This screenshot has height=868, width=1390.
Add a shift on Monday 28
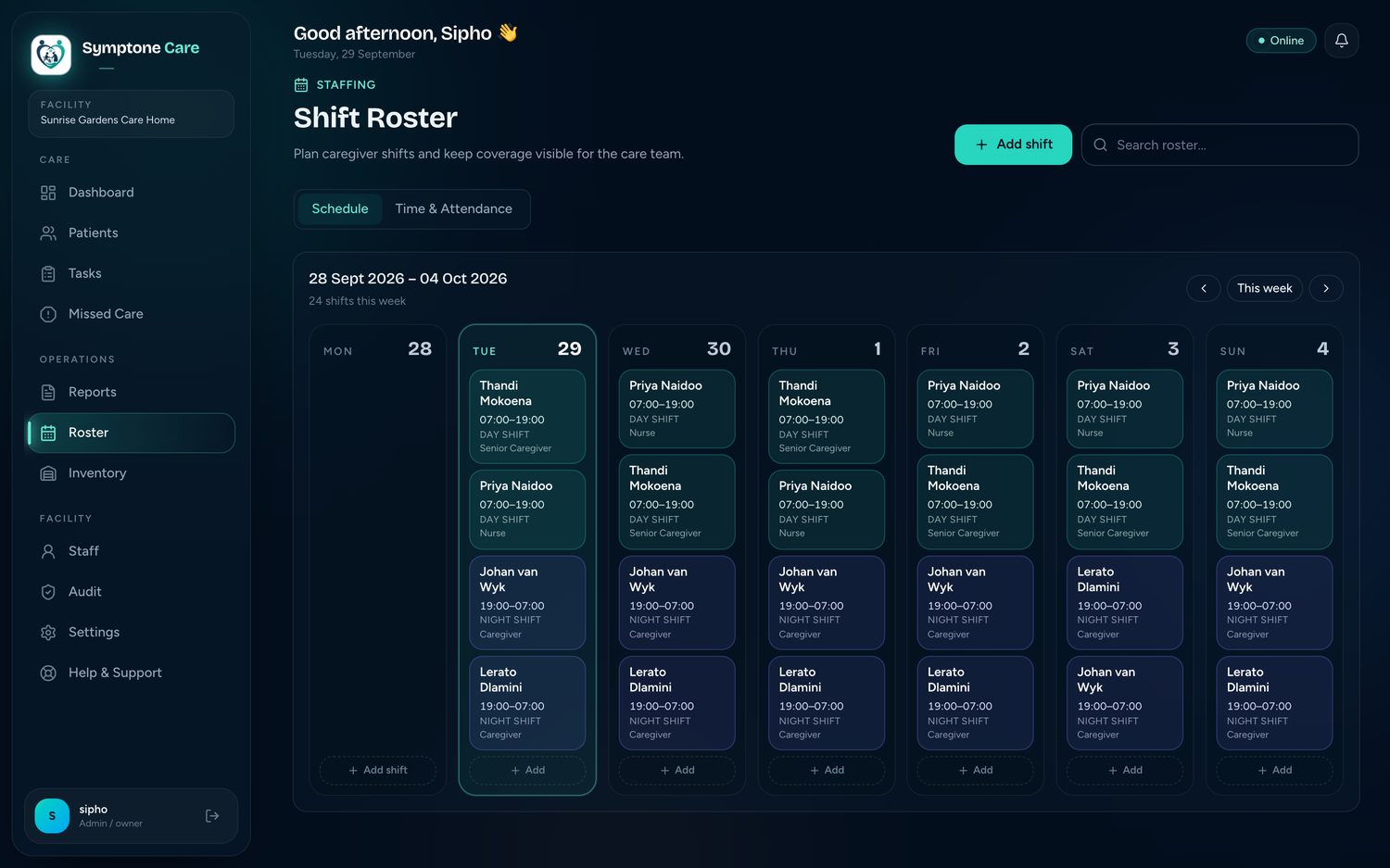click(378, 771)
